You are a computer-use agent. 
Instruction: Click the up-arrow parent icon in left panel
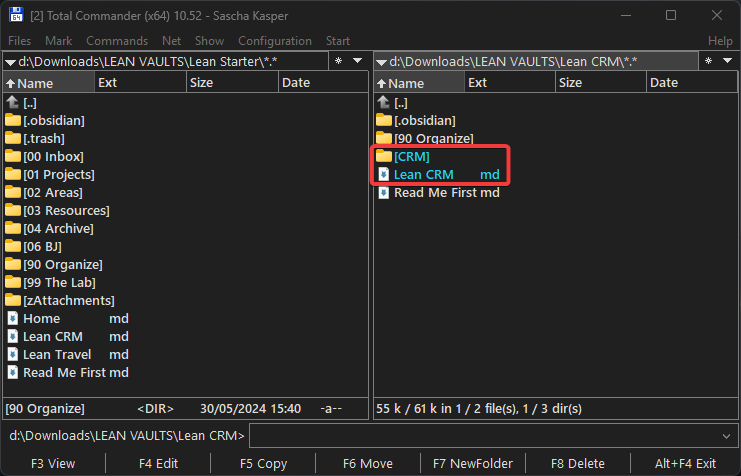13,102
